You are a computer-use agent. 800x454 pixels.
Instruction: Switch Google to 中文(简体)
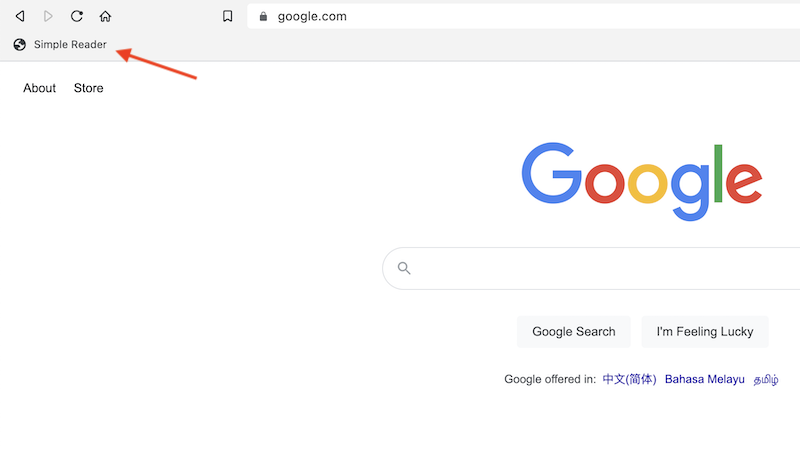(x=629, y=379)
